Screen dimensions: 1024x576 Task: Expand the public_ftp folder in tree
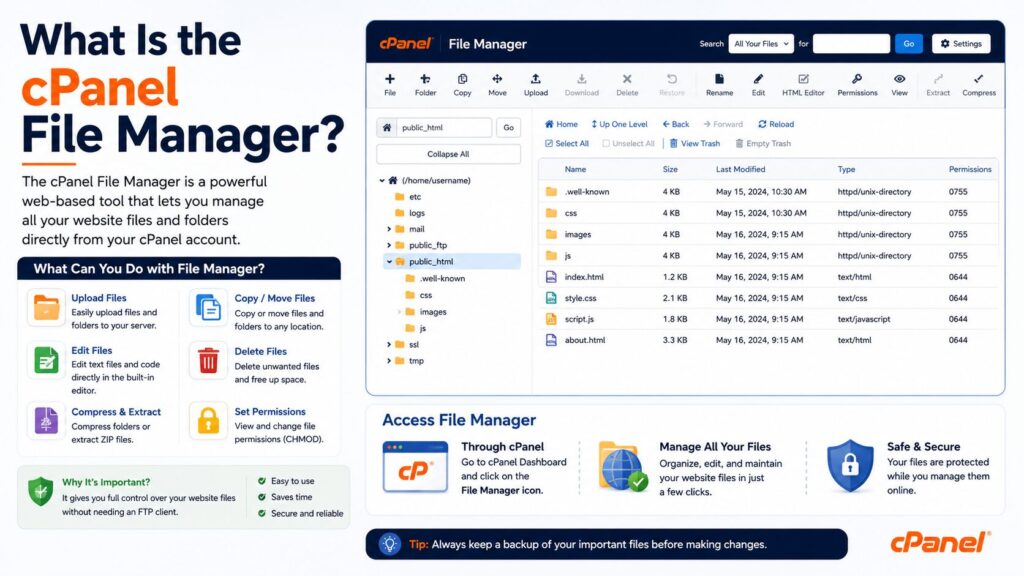tap(389, 245)
